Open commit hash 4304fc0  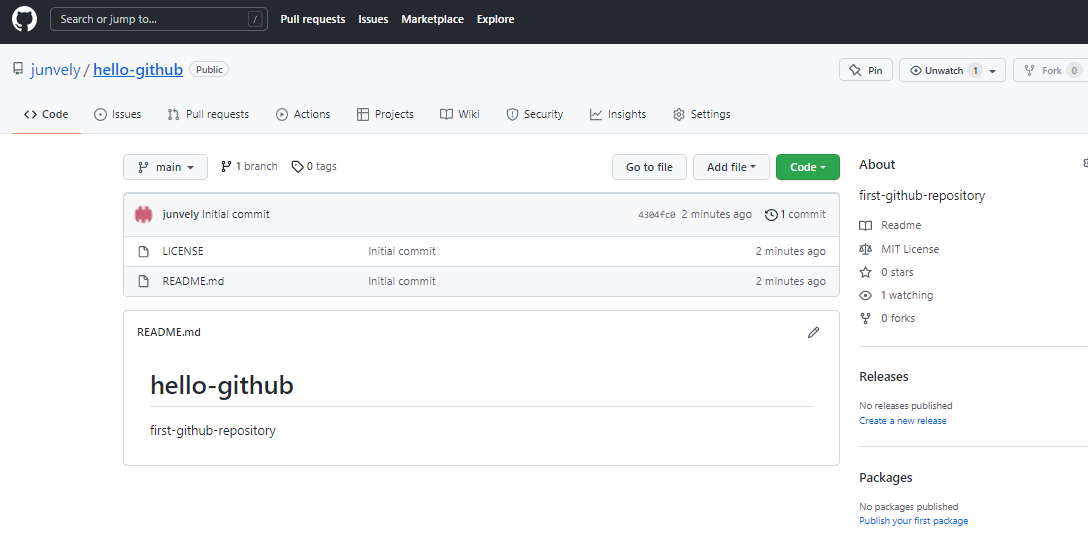[656, 215]
